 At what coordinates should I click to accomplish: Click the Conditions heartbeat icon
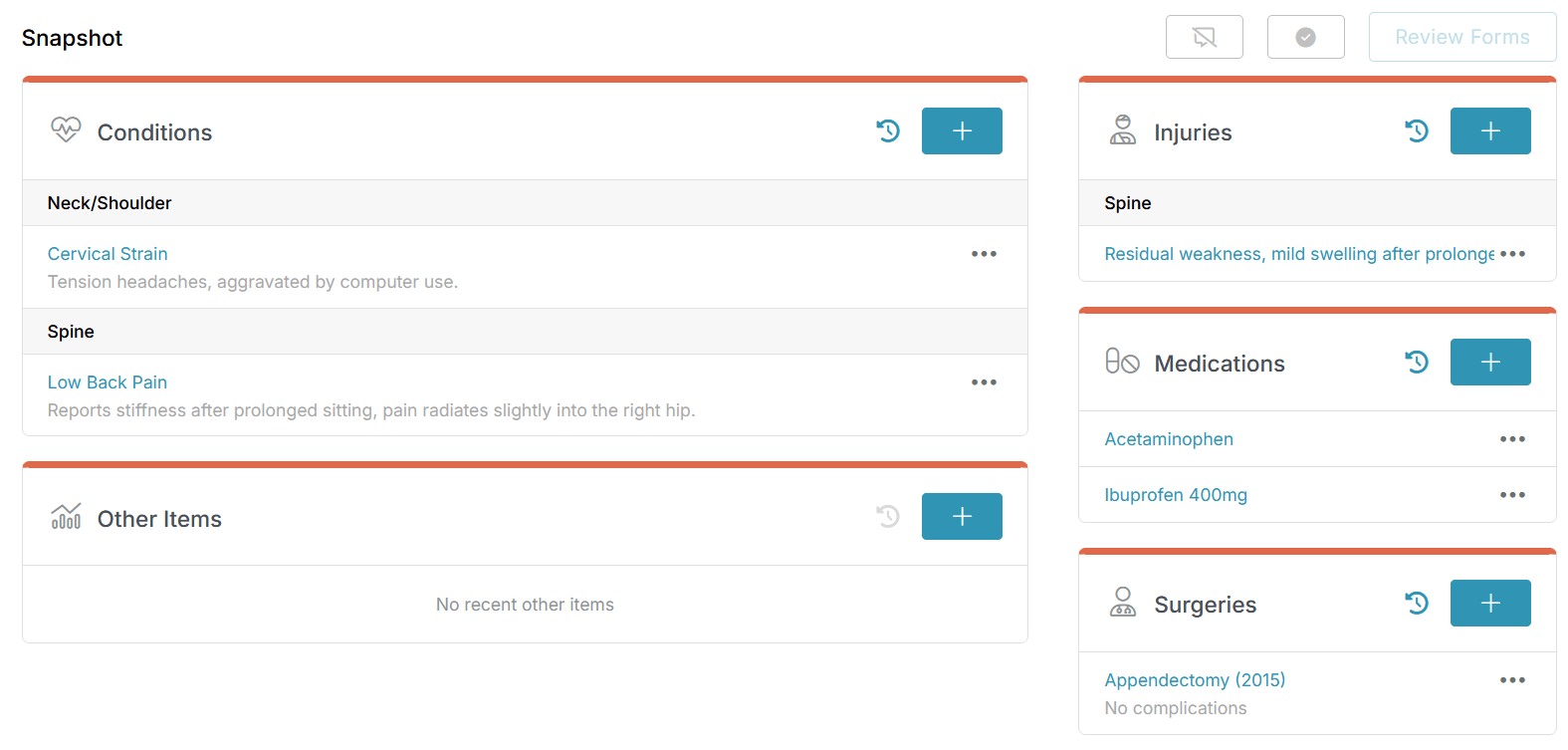[66, 130]
